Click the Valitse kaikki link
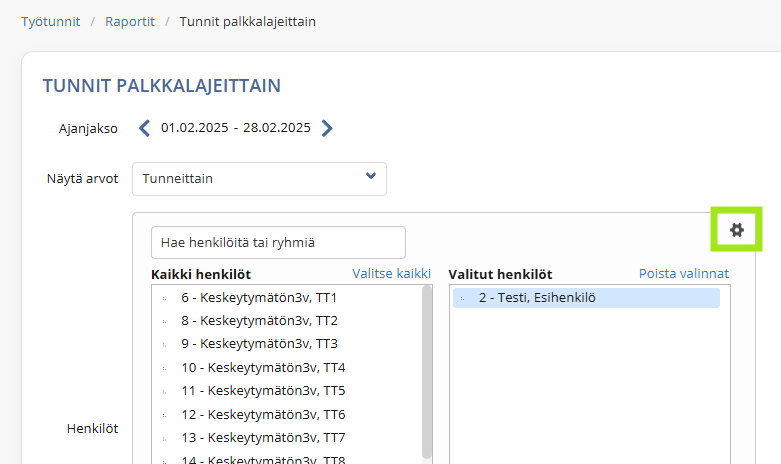The height and width of the screenshot is (464, 781). (391, 273)
